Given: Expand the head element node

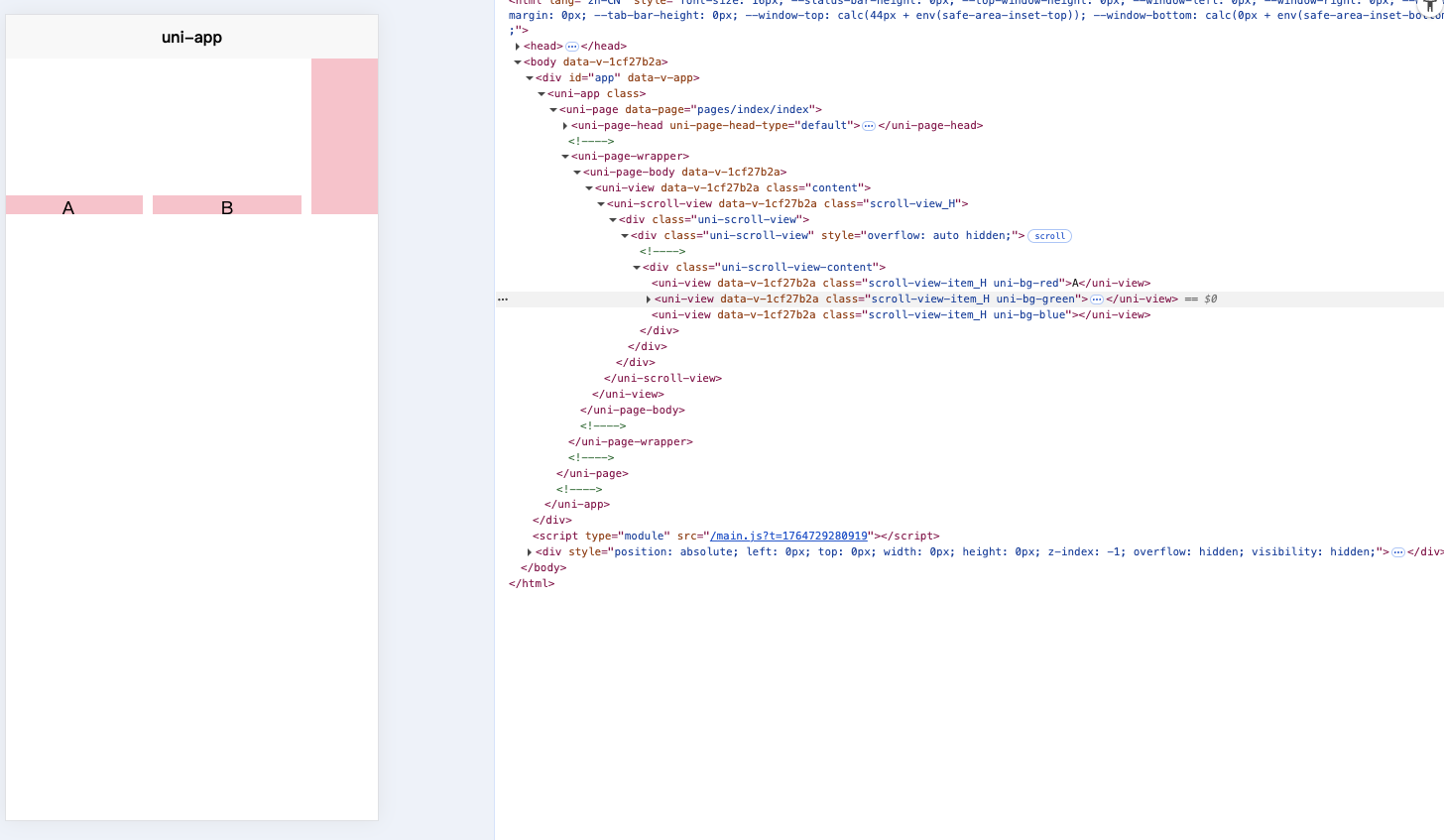Looking at the screenshot, I should click(x=518, y=47).
